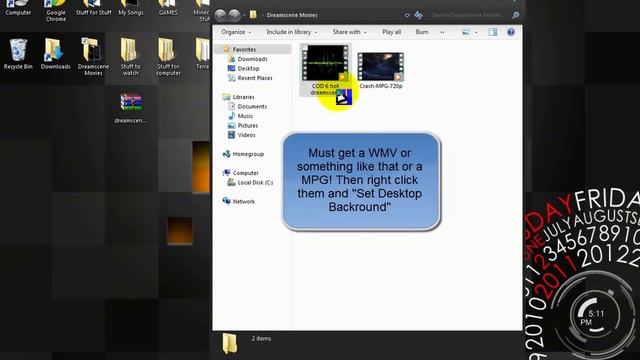Select the My Songs desktop folder
The width and height of the screenshot is (640, 360).
coord(131,8)
